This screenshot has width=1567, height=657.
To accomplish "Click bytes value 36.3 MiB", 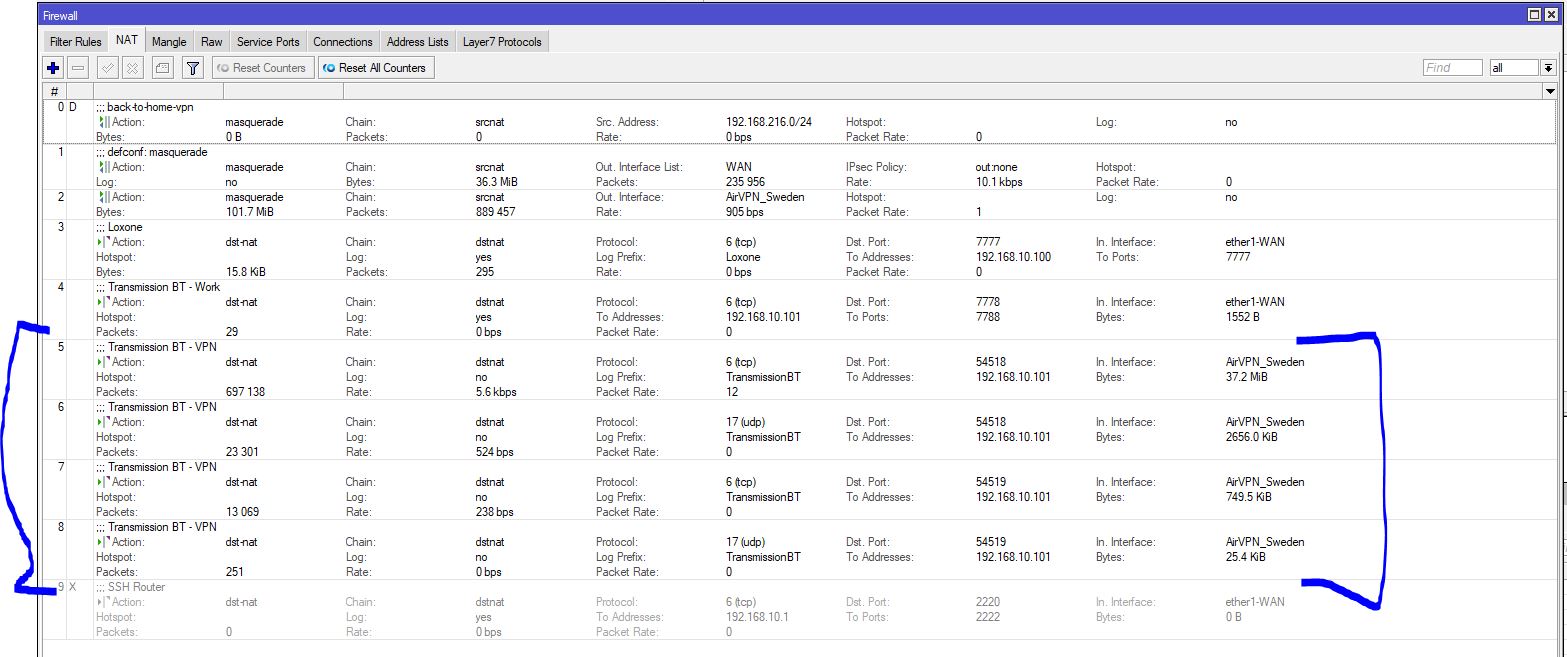I will (x=496, y=182).
